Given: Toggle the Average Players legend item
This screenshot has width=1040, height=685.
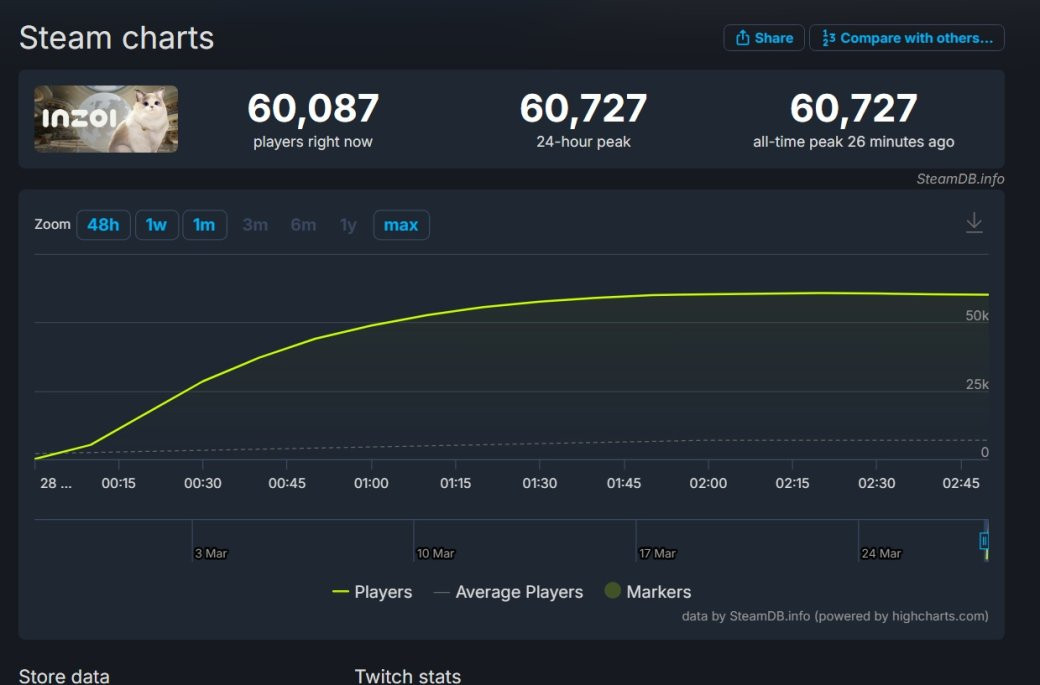Looking at the screenshot, I should point(508,592).
